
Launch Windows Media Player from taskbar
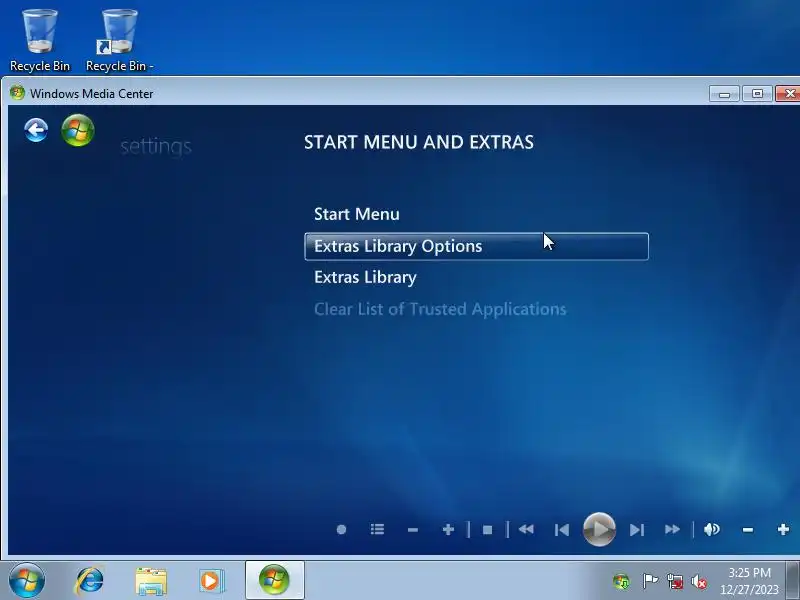point(211,581)
